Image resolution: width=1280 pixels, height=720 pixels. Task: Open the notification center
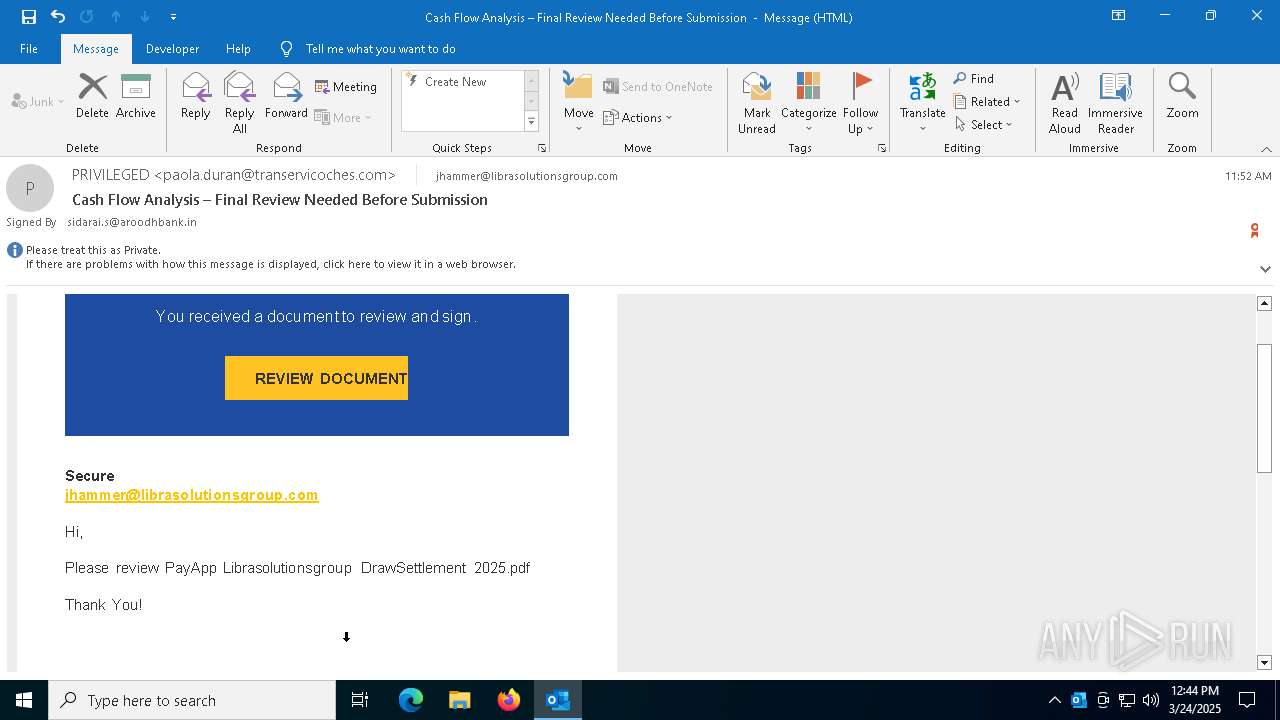tap(1247, 700)
